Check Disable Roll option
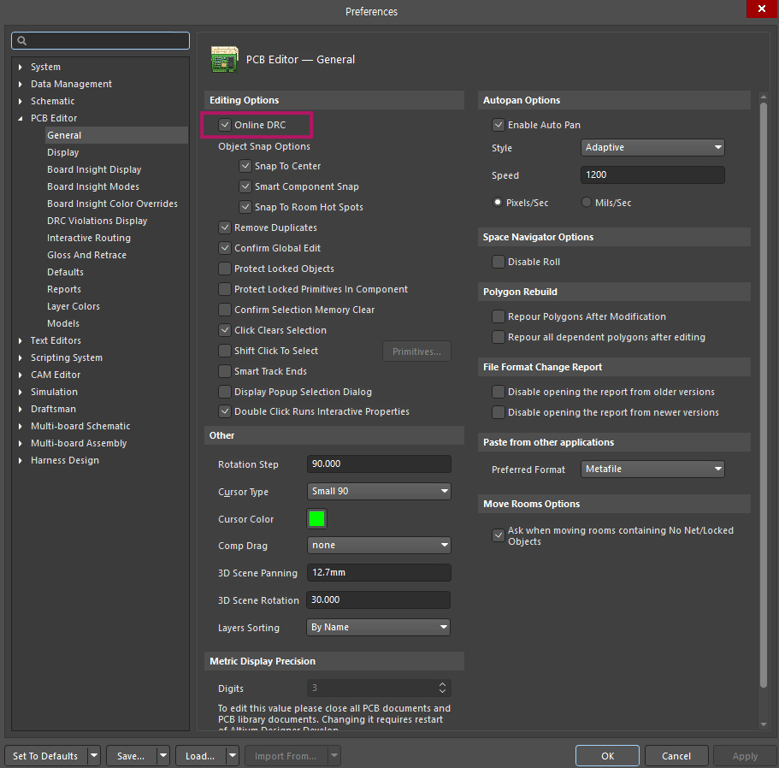Image resolution: width=779 pixels, height=768 pixels. click(498, 262)
